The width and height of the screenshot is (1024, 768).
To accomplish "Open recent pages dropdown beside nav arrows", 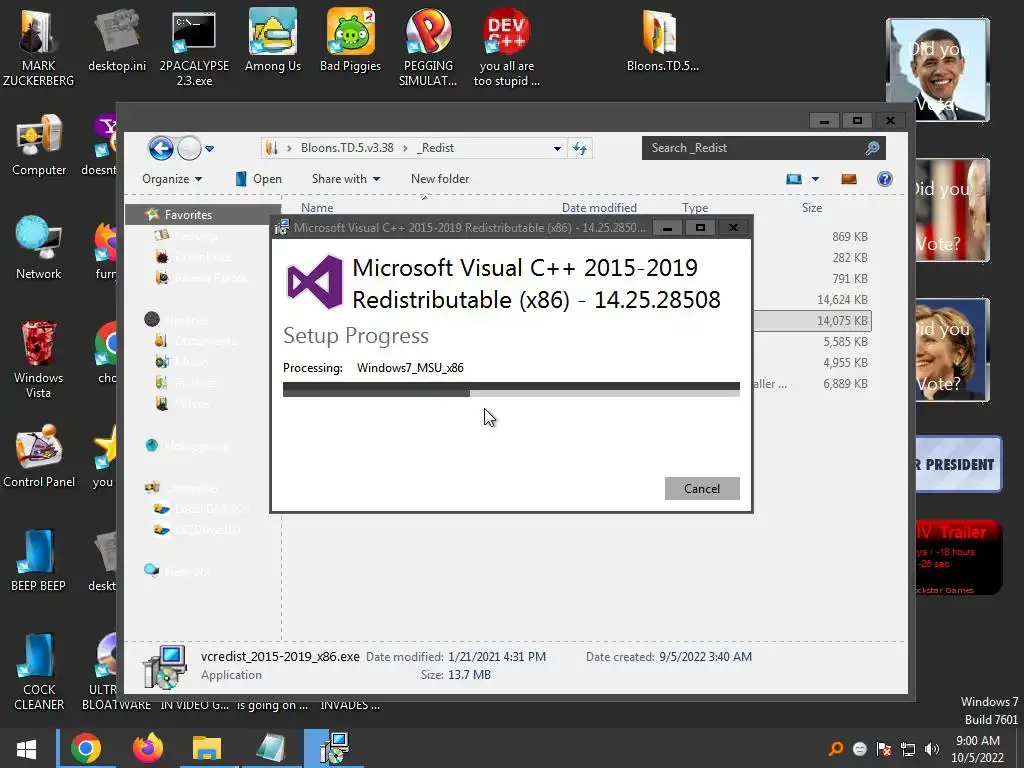I will click(x=210, y=149).
